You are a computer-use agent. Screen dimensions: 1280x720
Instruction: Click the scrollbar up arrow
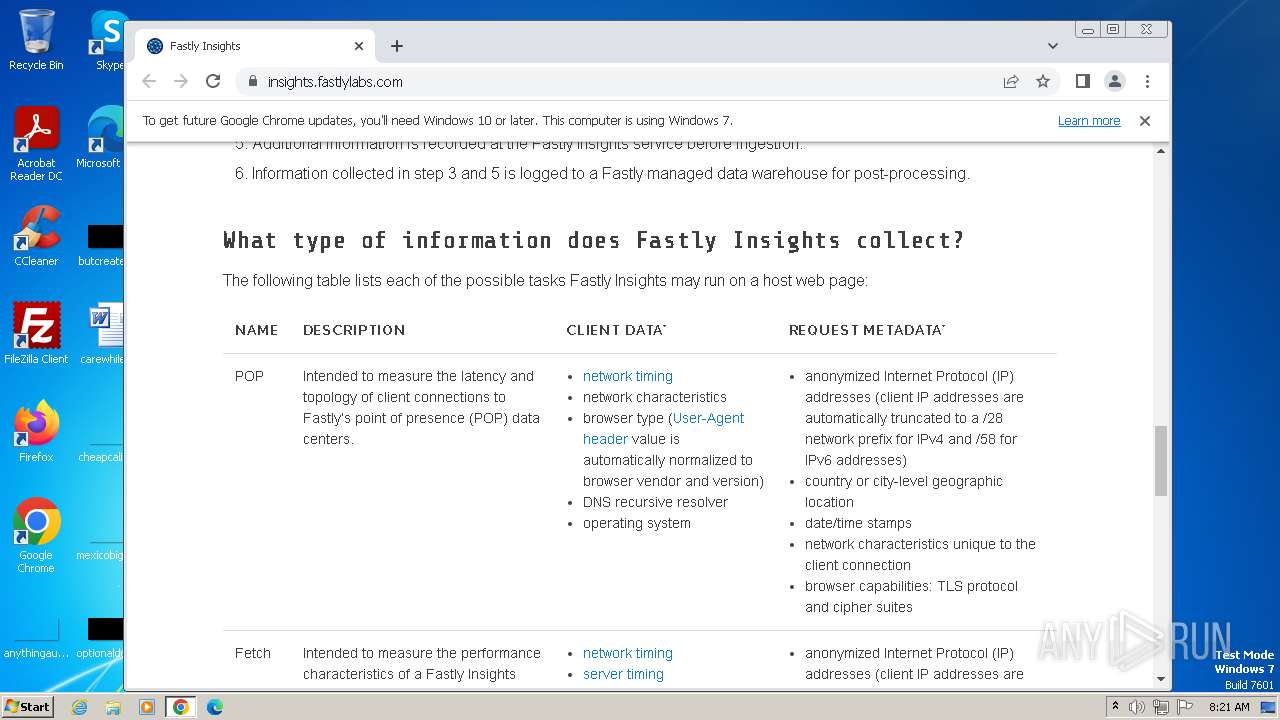click(1161, 151)
